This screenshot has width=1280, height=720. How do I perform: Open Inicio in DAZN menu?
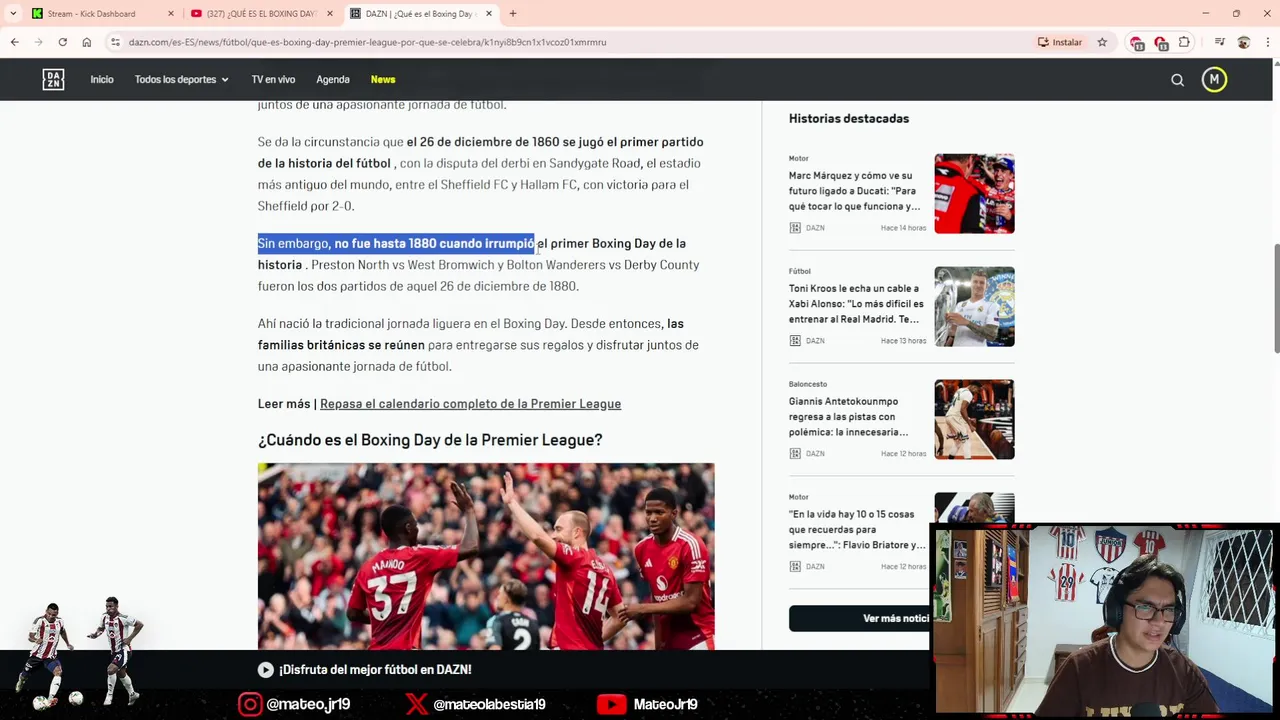102,80
